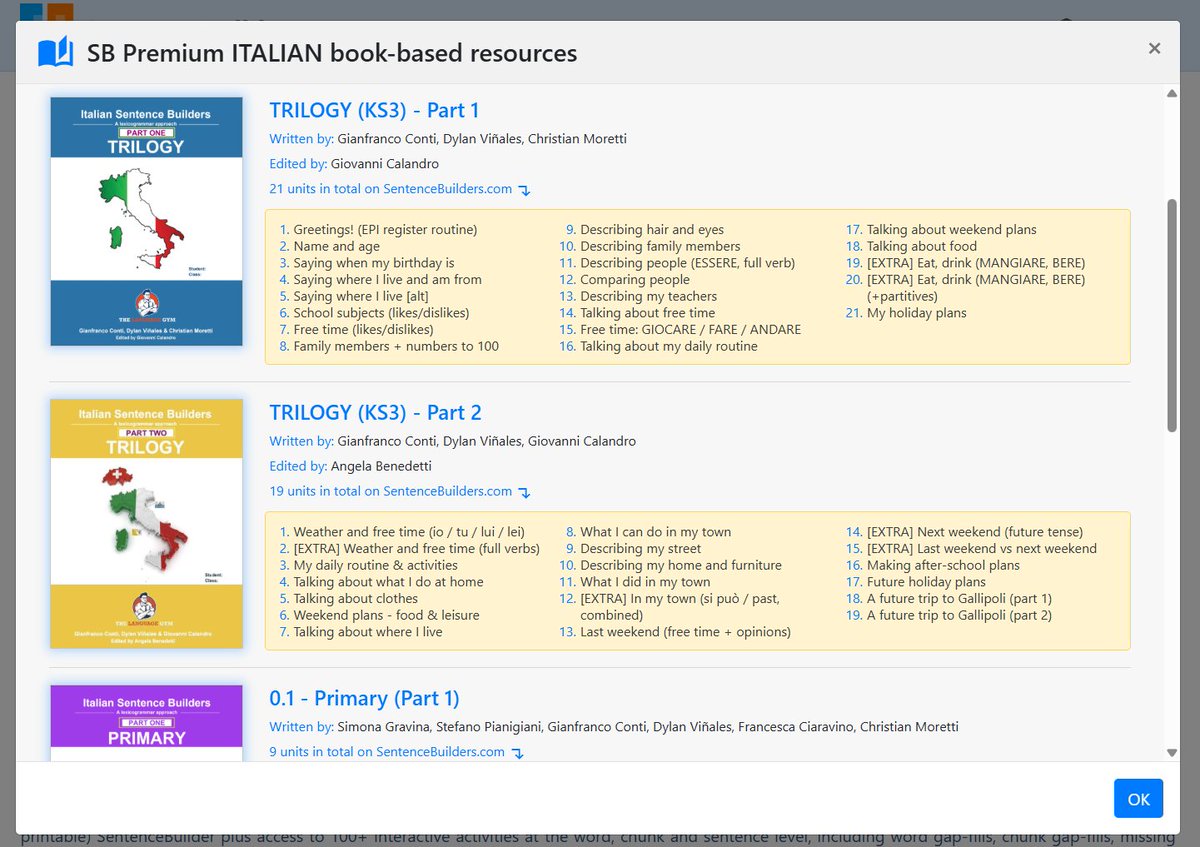The image size is (1200, 847).
Task: Select unit 'Making after-school plans'
Action: pos(943,565)
